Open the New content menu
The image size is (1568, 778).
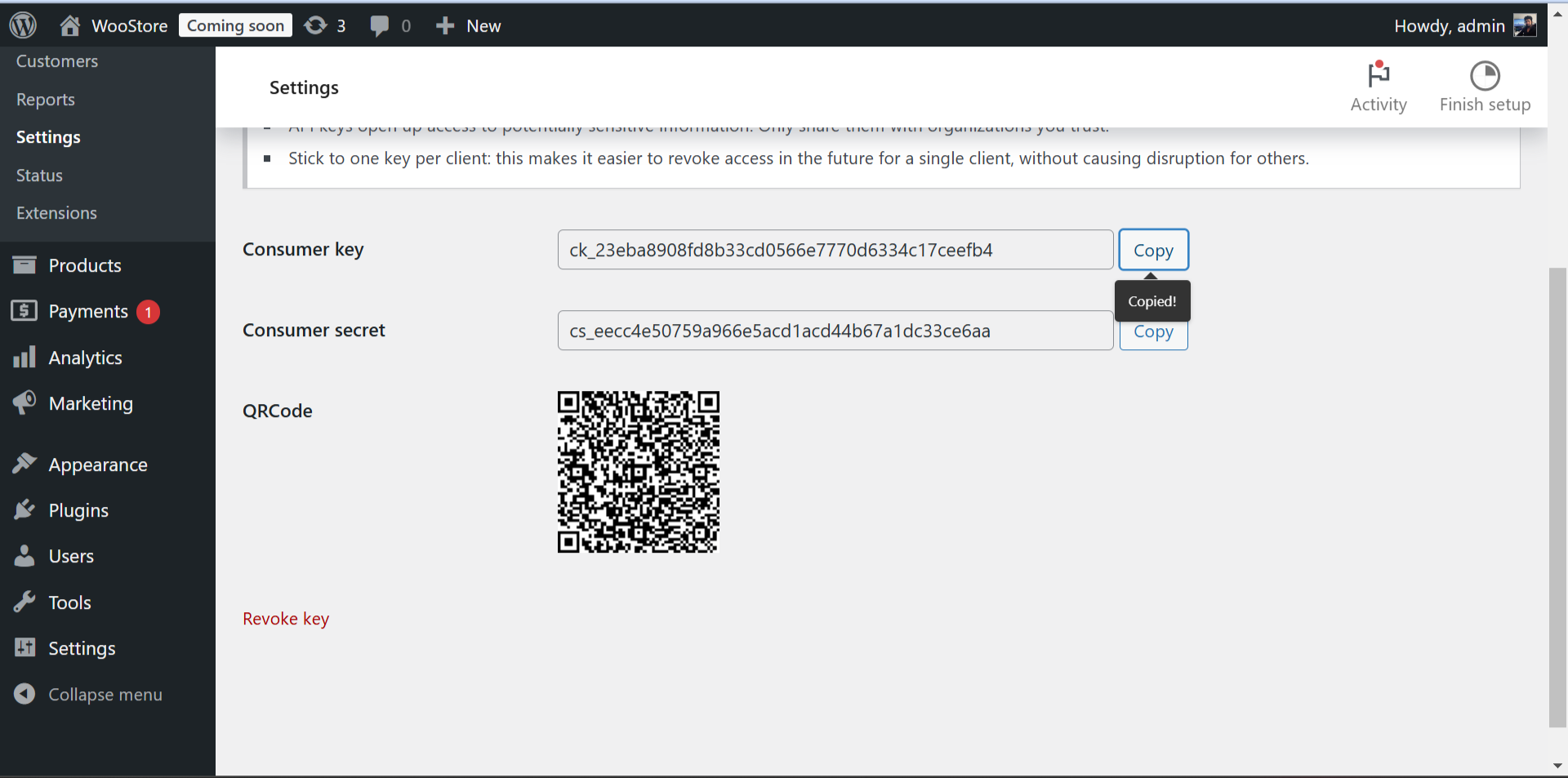tap(468, 26)
